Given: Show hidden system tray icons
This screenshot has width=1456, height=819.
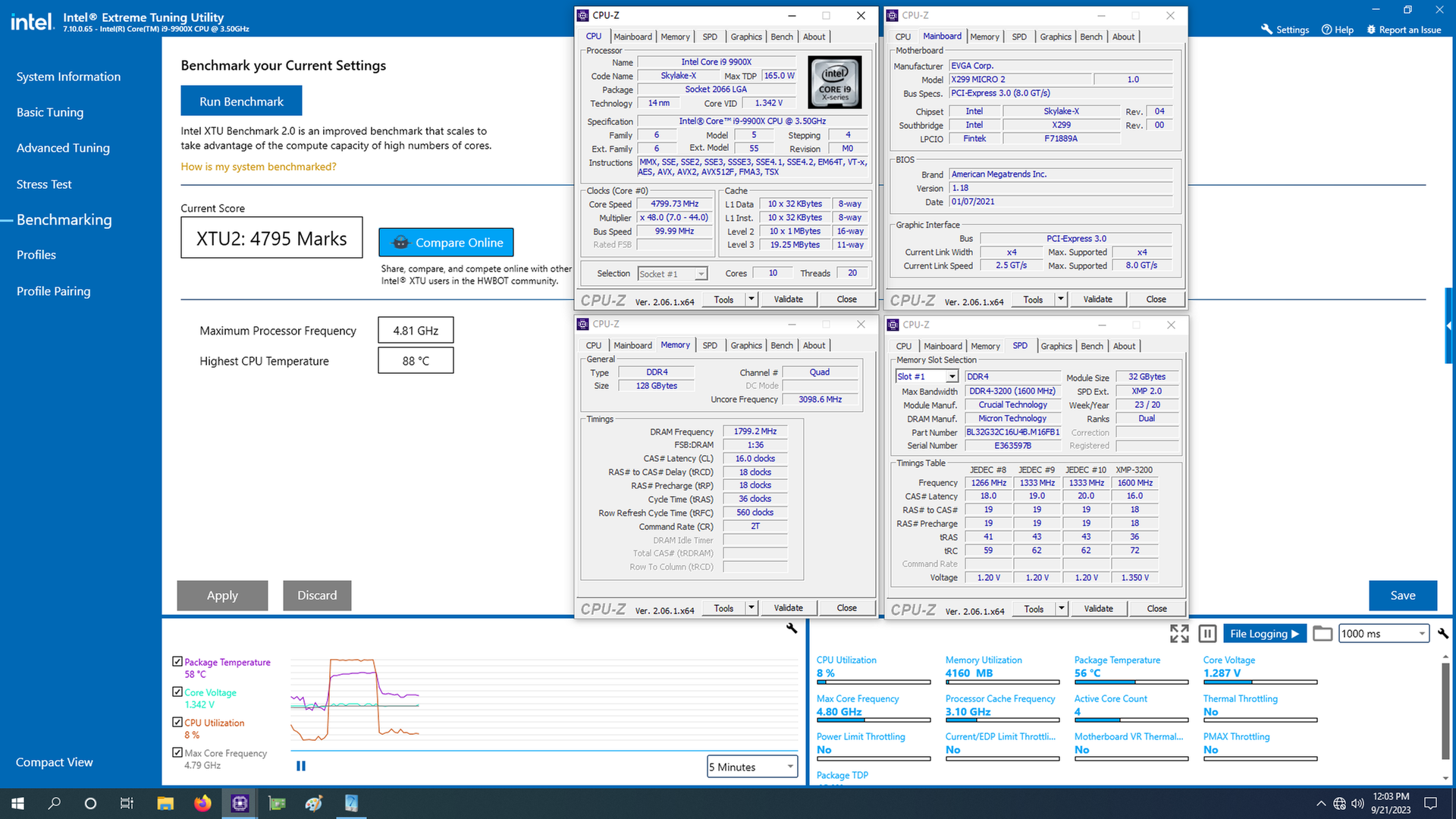Looking at the screenshot, I should tap(1321, 803).
